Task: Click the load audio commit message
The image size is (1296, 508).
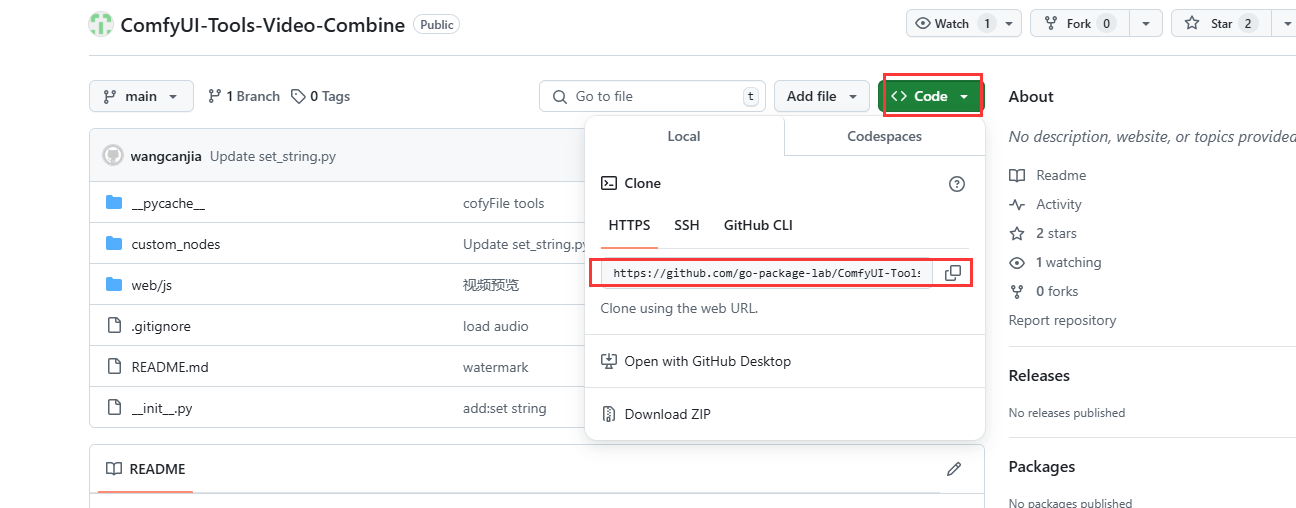Action: click(x=496, y=326)
